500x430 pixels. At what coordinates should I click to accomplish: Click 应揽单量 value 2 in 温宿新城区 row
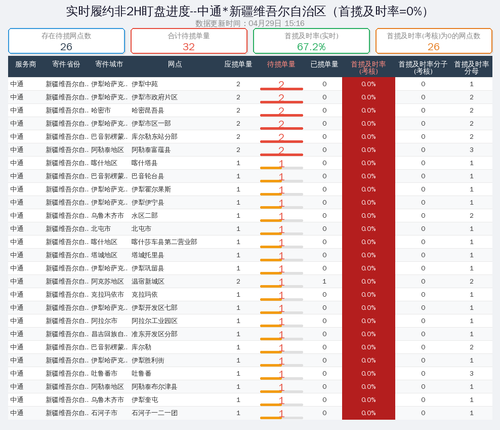point(238,282)
